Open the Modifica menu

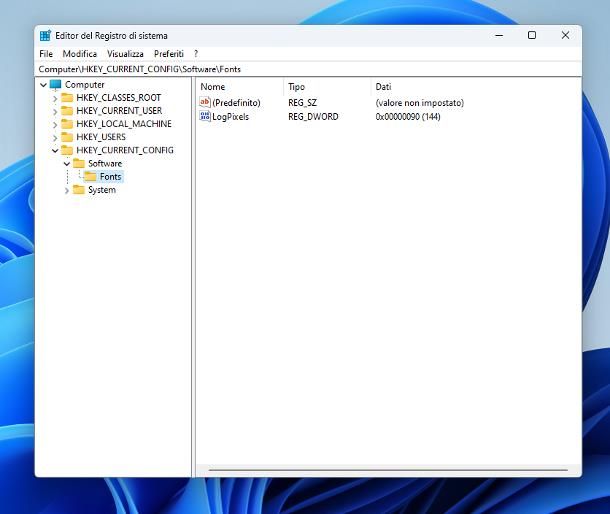80,54
